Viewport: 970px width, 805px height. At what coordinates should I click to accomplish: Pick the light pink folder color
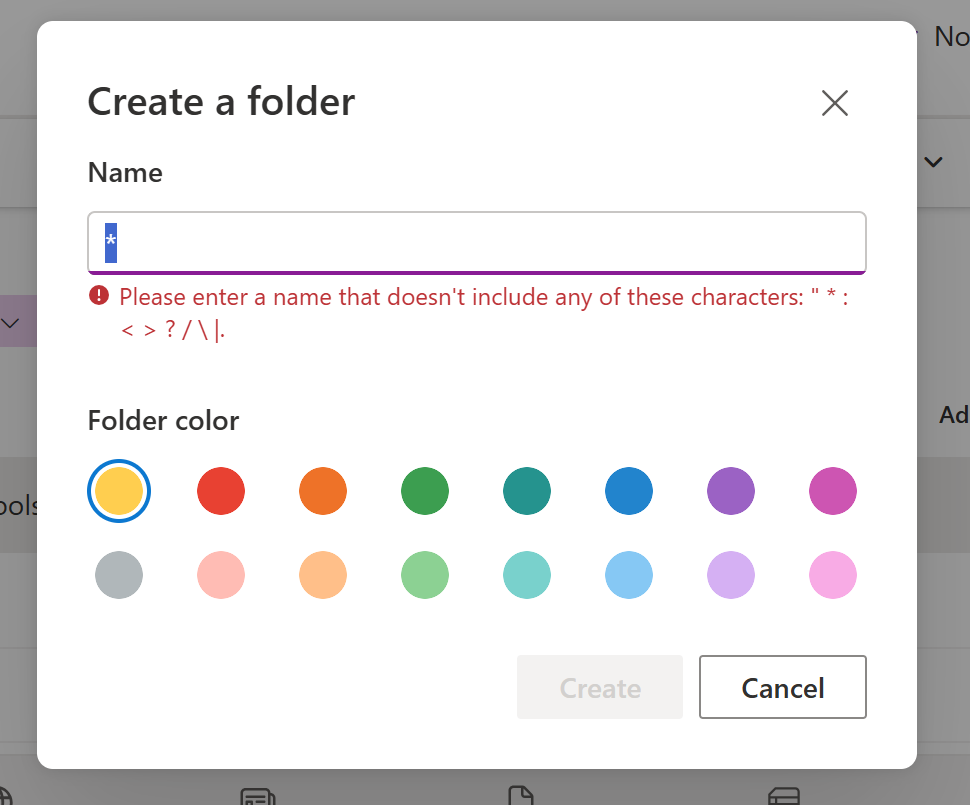pyautogui.click(x=833, y=575)
